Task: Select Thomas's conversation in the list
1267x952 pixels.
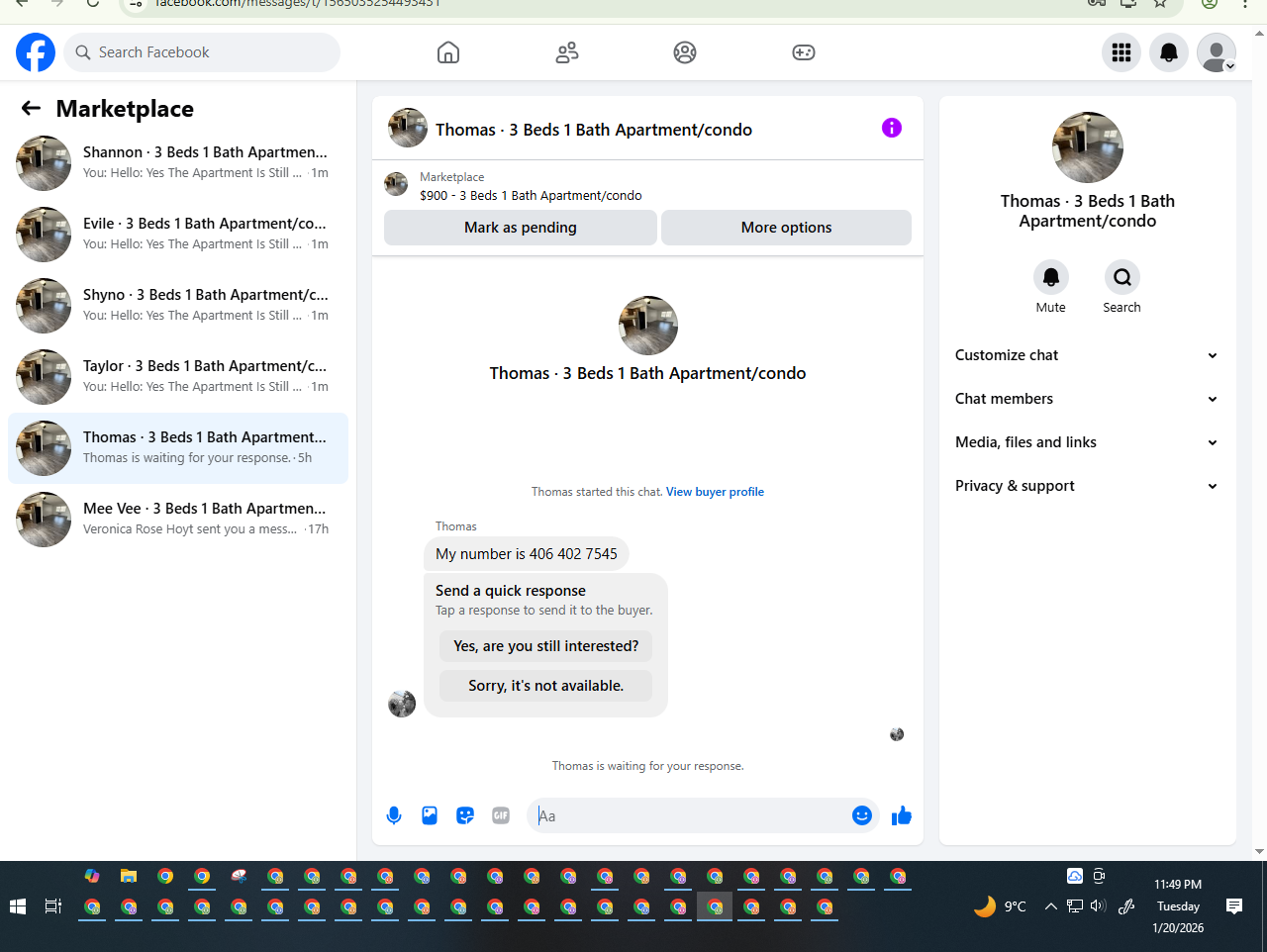Action: pyautogui.click(x=178, y=448)
